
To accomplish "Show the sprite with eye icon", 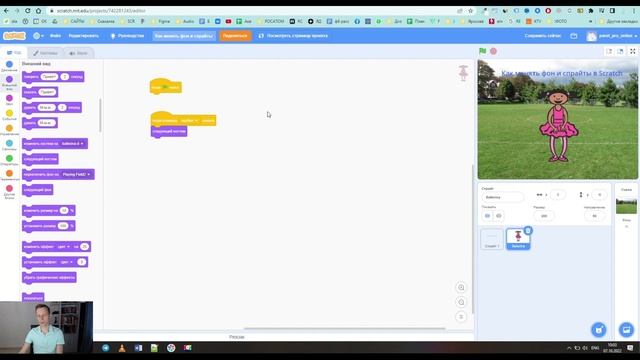I will tap(487, 216).
